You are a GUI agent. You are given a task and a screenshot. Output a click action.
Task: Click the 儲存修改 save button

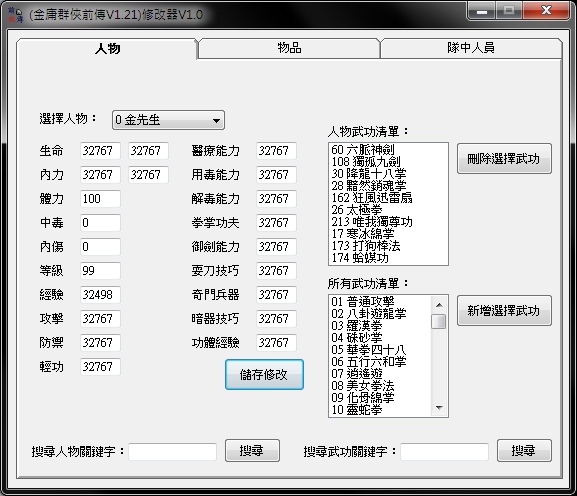coord(264,375)
